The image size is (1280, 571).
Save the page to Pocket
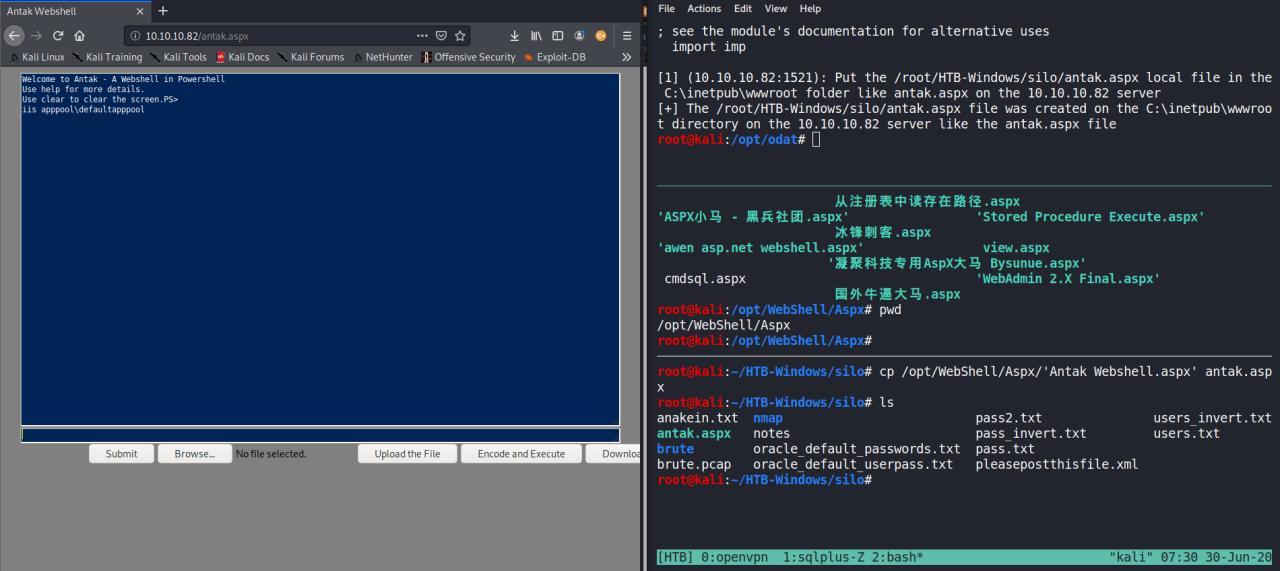coord(442,36)
